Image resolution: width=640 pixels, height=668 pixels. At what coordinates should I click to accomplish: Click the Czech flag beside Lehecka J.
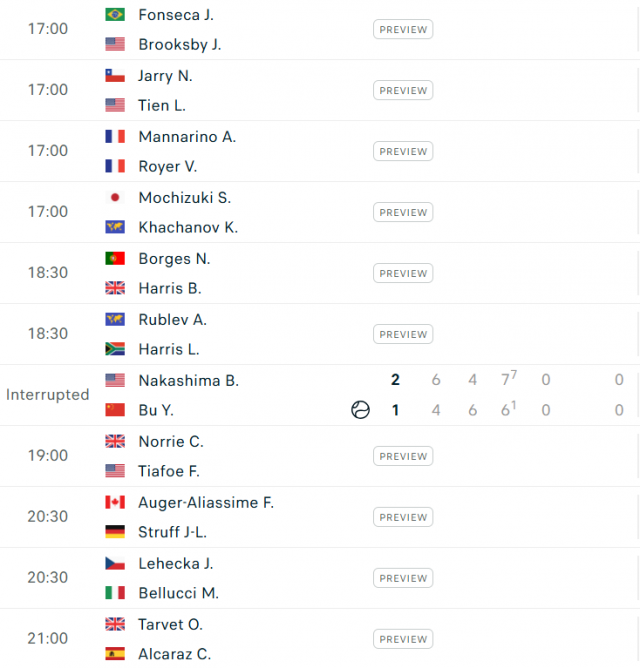[115, 563]
